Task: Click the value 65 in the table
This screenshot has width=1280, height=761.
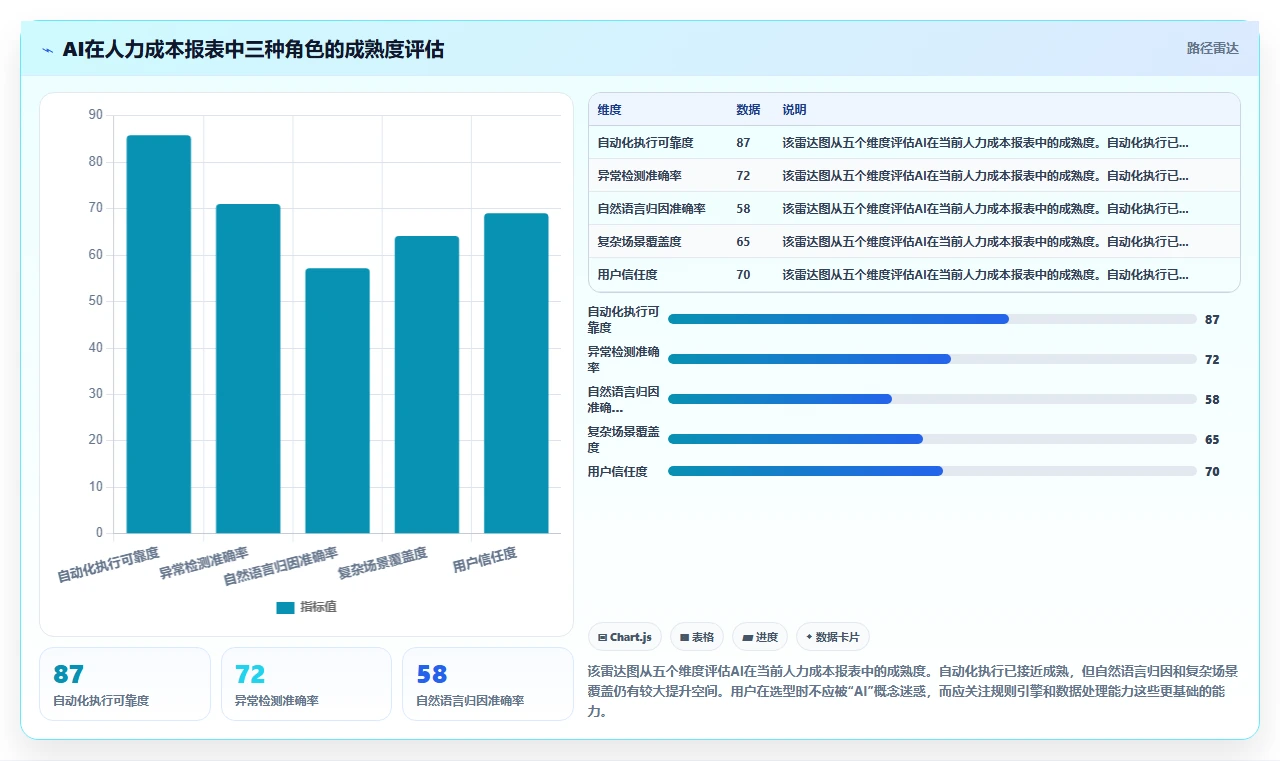Action: click(x=743, y=242)
